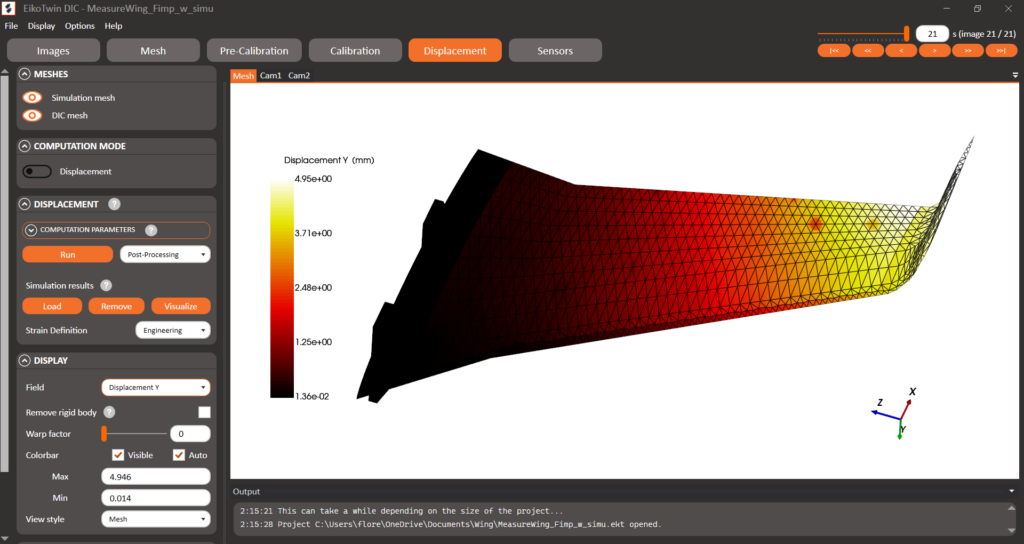Image resolution: width=1024 pixels, height=544 pixels.
Task: Open help icon next to Simulation results
Action: click(106, 285)
